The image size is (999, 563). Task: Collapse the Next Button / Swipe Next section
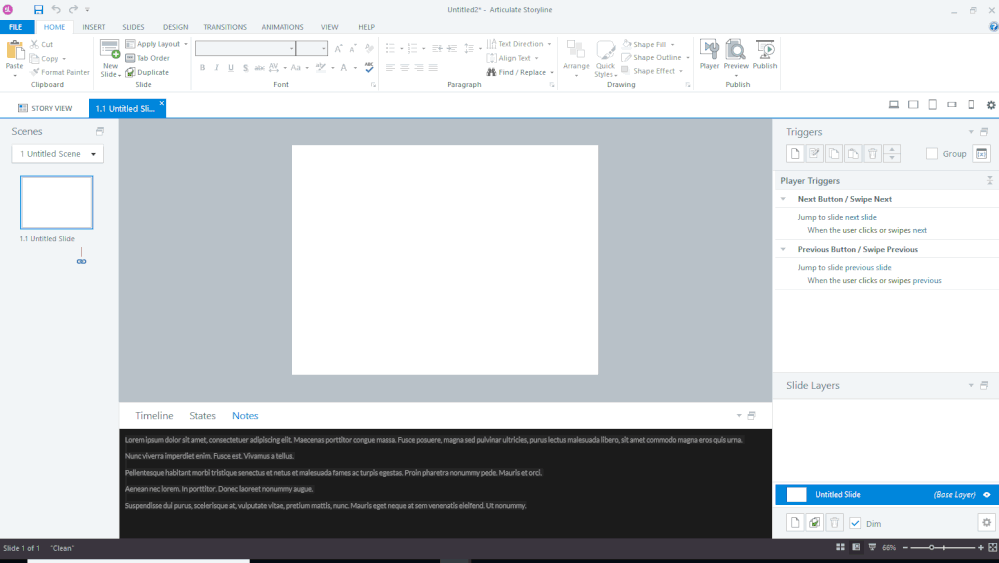click(x=783, y=199)
